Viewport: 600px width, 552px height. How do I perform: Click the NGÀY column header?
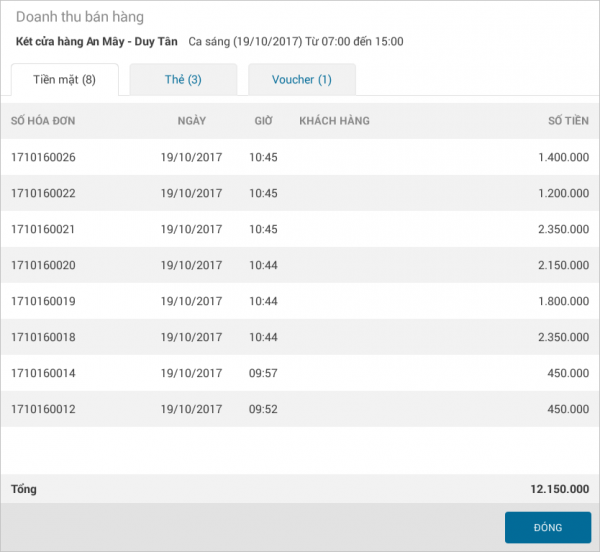192,121
